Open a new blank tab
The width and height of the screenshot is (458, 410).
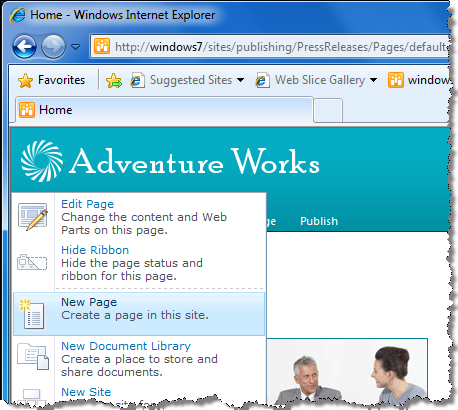[328, 111]
